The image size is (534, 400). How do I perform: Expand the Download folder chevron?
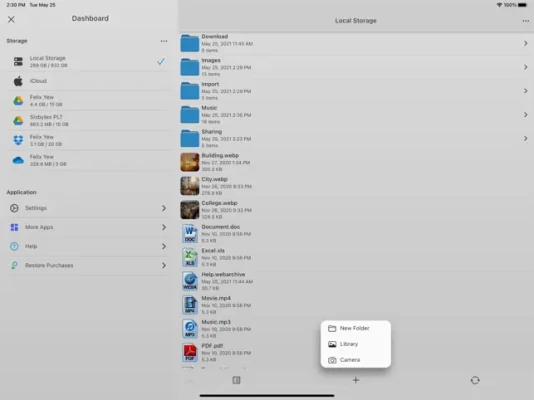pos(525,44)
